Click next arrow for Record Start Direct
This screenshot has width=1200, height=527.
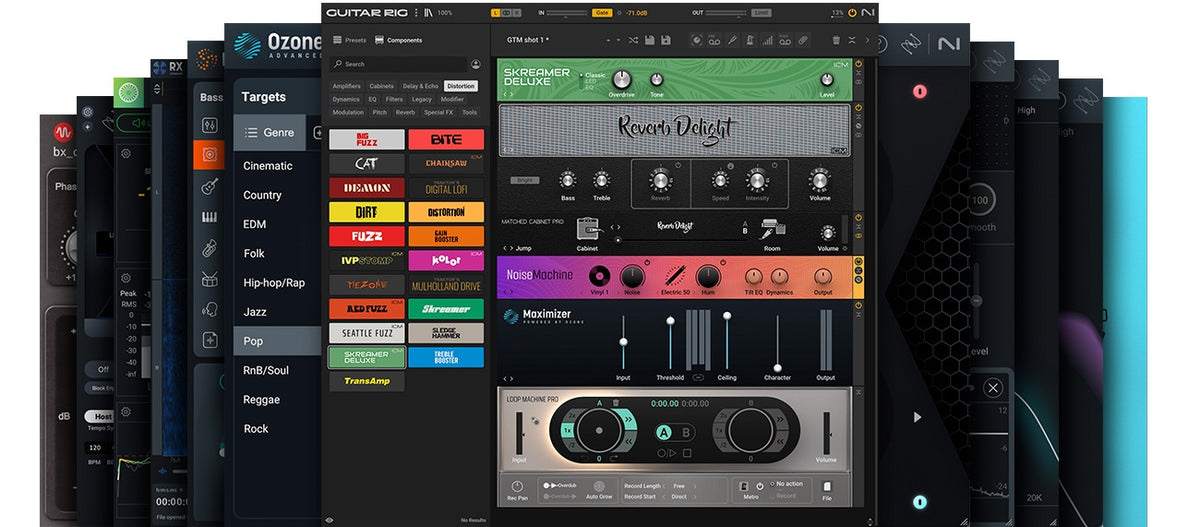(694, 497)
